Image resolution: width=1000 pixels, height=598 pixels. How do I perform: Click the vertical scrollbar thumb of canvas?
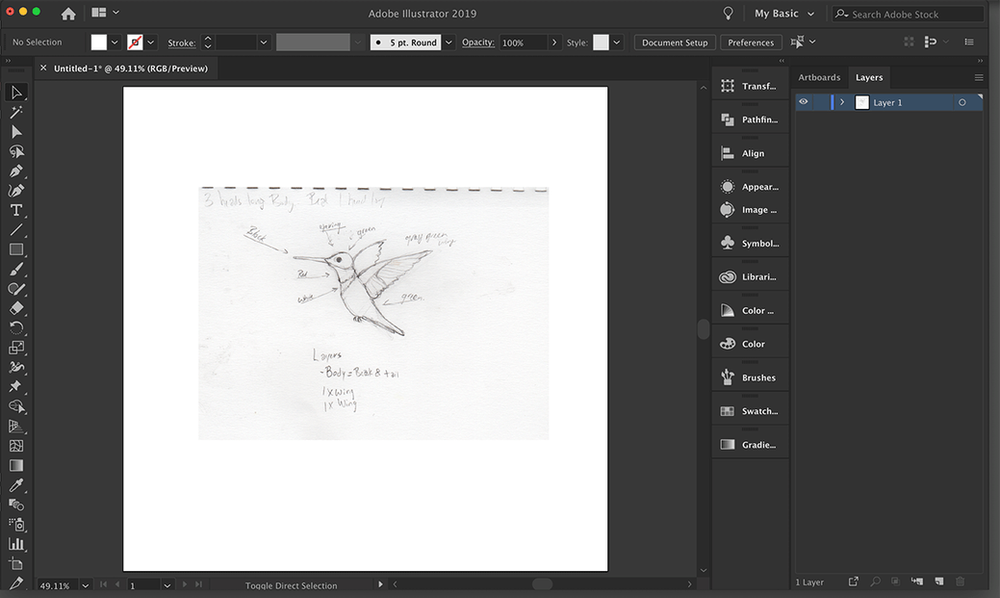[703, 329]
